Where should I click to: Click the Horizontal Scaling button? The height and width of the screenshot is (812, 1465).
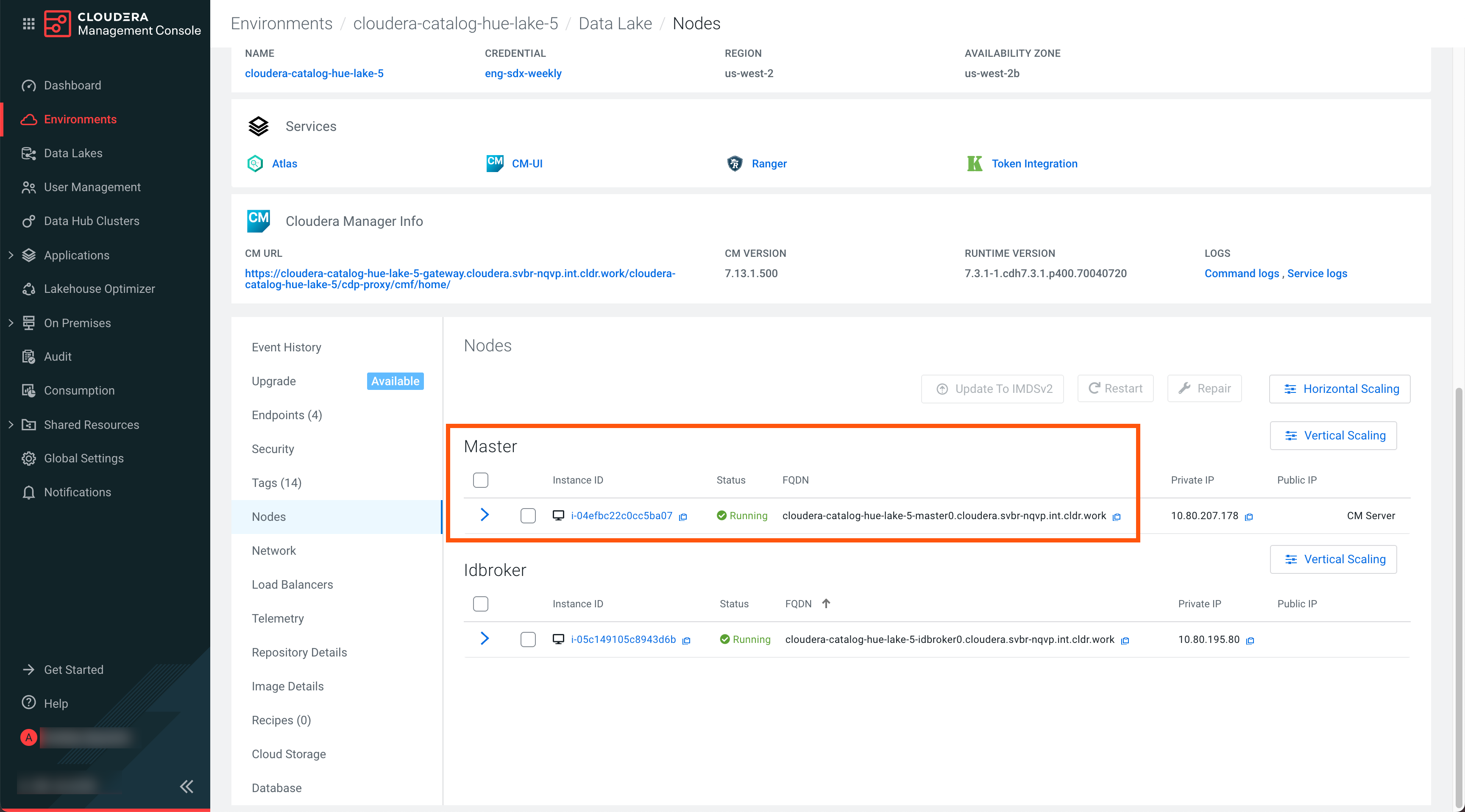tap(1340, 389)
